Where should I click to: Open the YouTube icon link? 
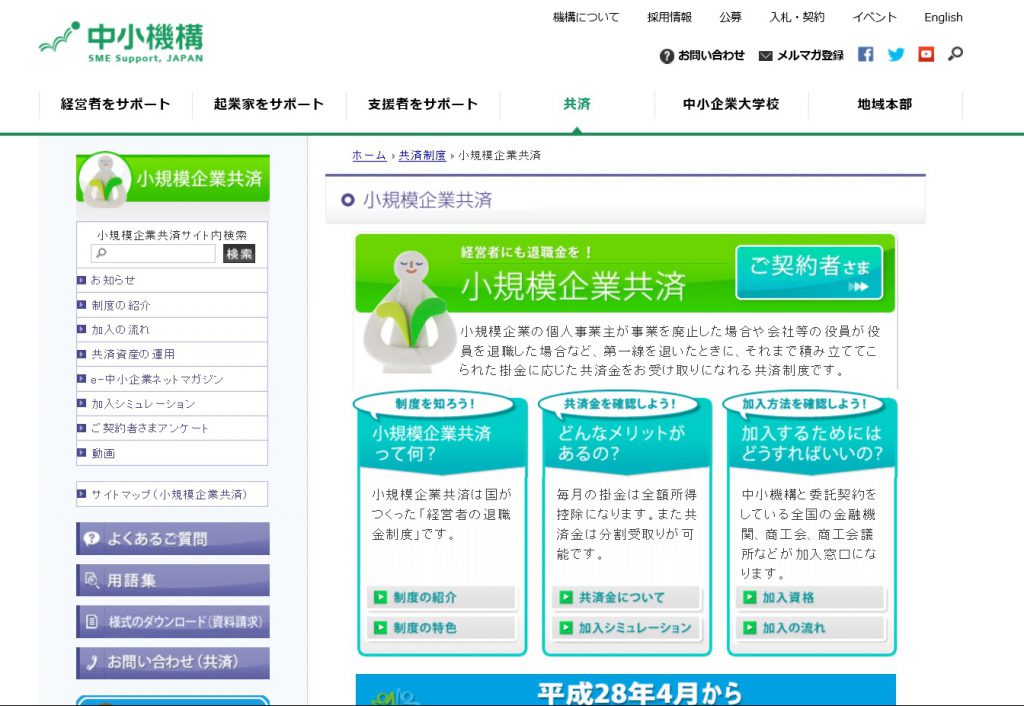point(926,55)
